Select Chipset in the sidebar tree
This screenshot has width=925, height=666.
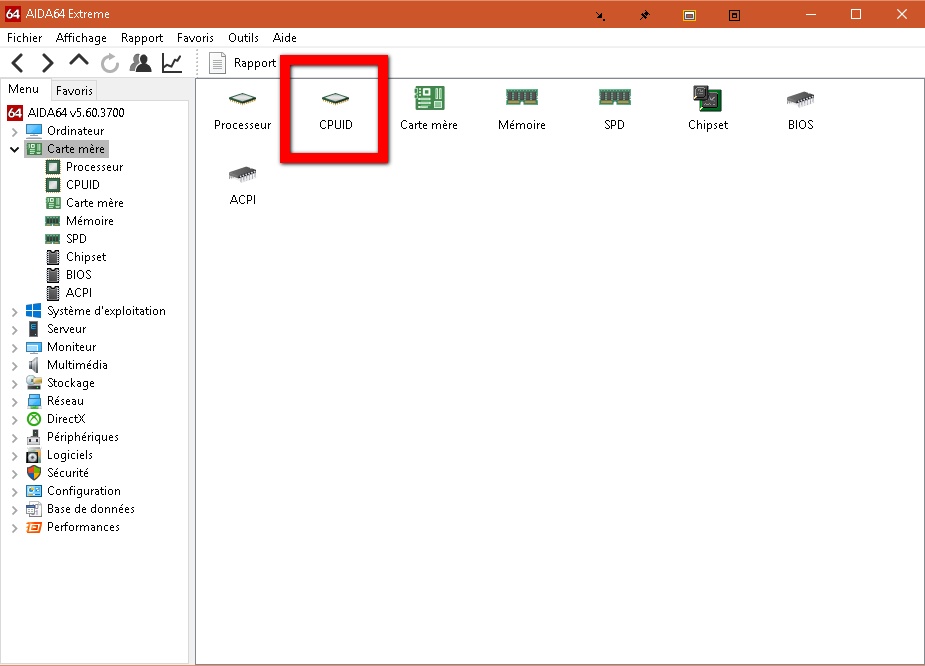click(76, 257)
